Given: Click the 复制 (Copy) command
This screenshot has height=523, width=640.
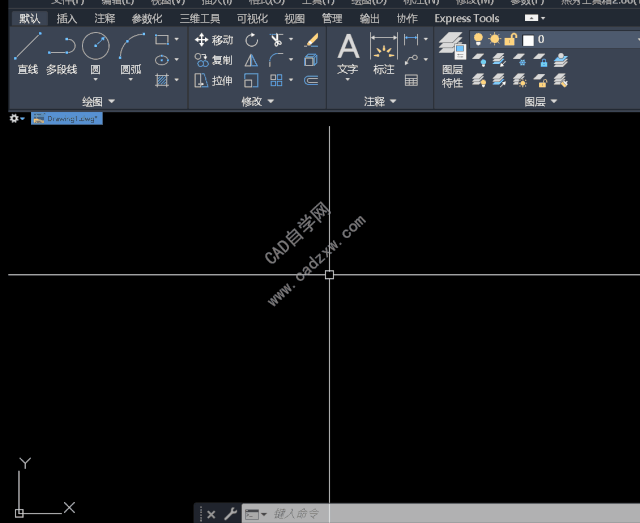Looking at the screenshot, I should [x=213, y=60].
